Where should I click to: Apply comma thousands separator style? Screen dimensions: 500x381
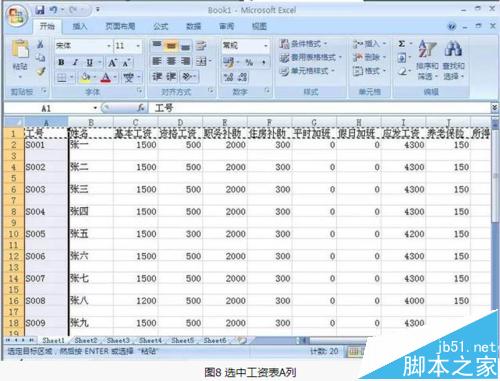click(264, 62)
